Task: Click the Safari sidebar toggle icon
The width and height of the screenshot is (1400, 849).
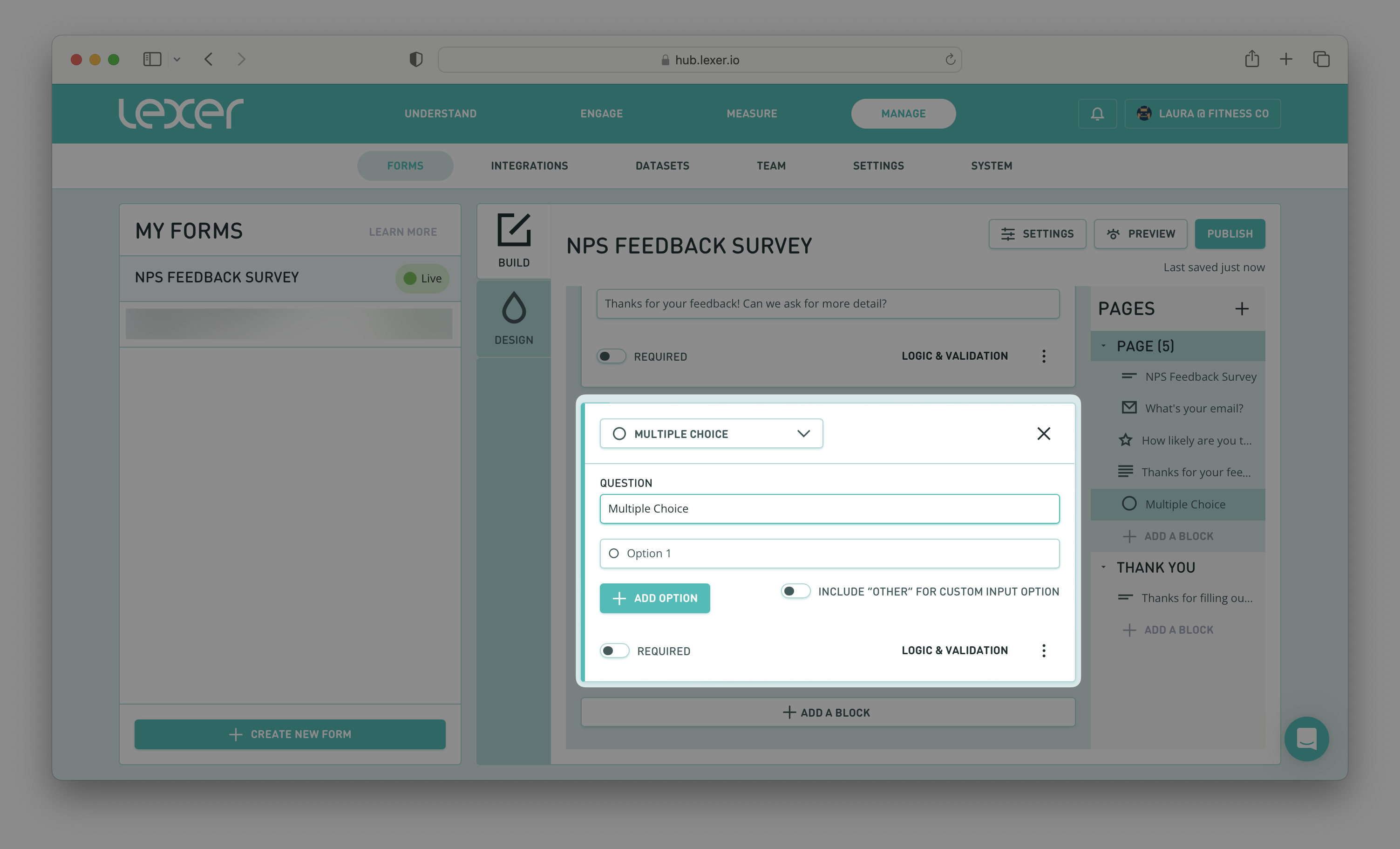Action: 152,59
